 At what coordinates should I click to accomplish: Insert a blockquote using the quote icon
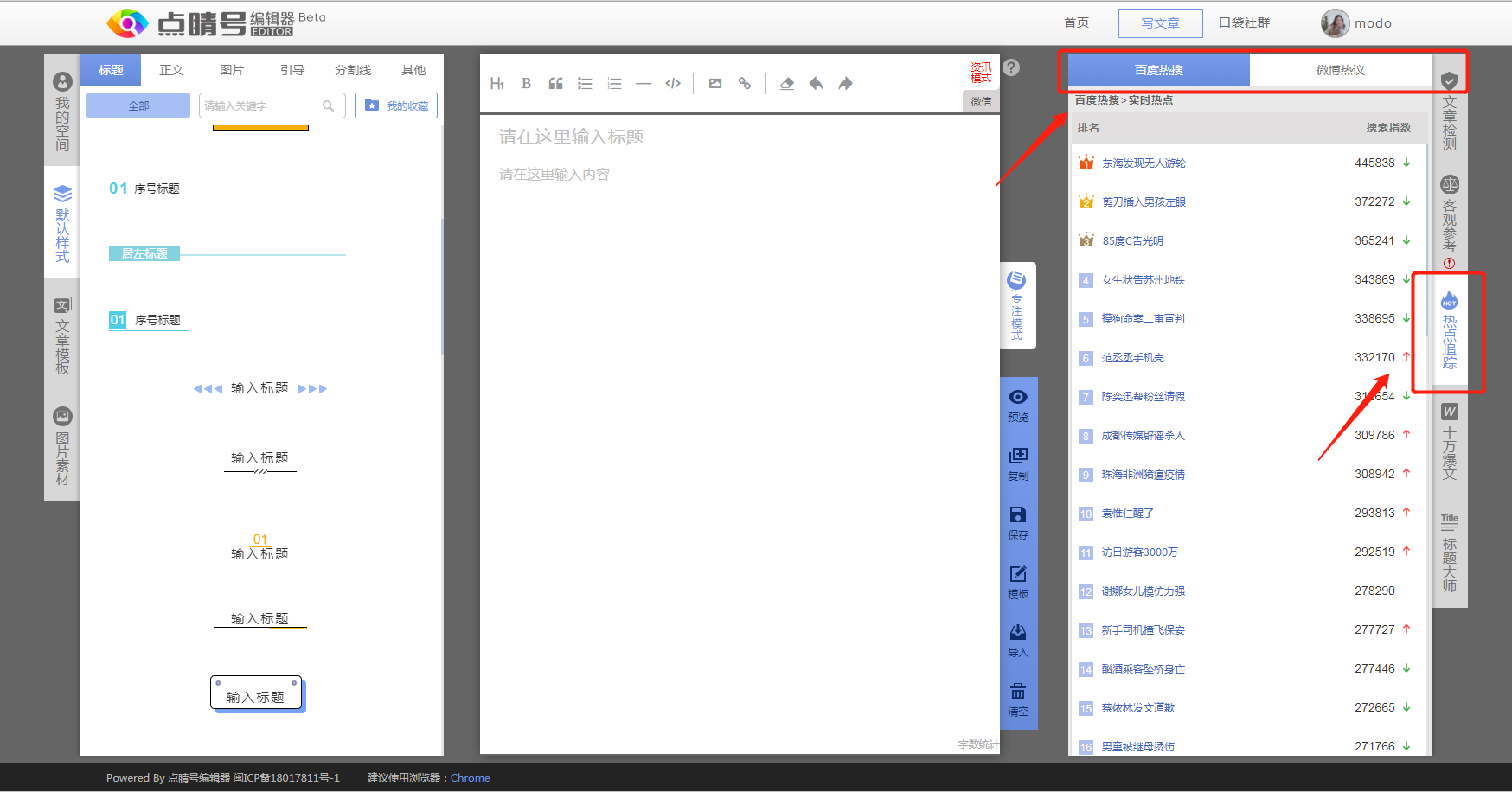click(555, 84)
